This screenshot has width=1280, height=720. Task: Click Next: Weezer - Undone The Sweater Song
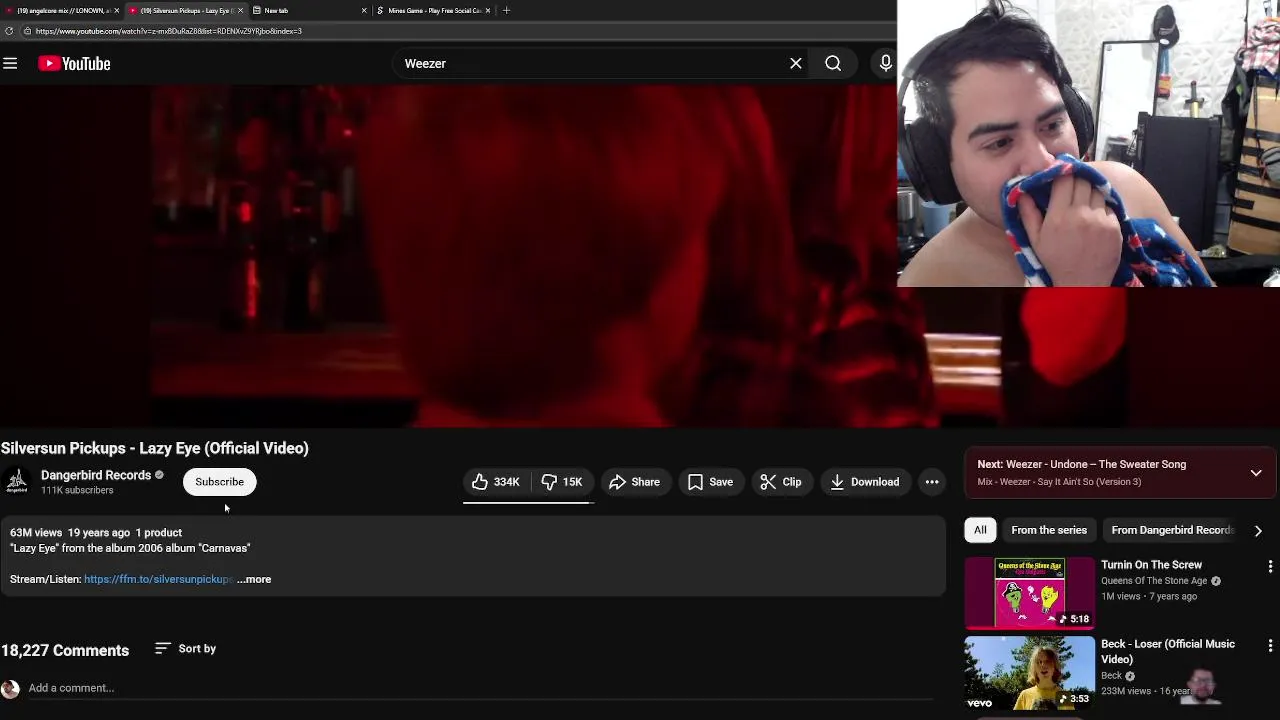pyautogui.click(x=1081, y=464)
